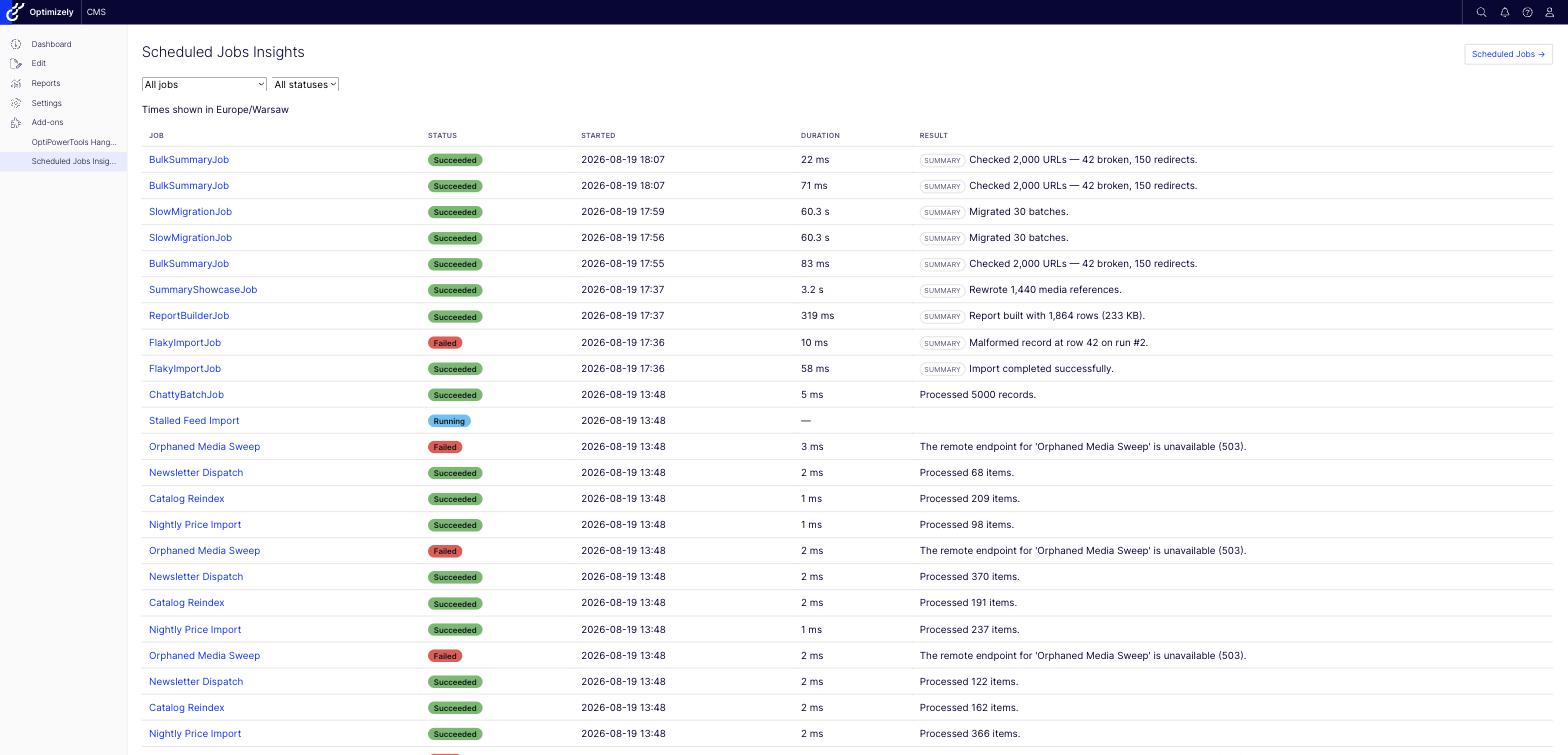
Task: Open Orphaned Media Sweep with 3 ms duration
Action: pos(204,447)
